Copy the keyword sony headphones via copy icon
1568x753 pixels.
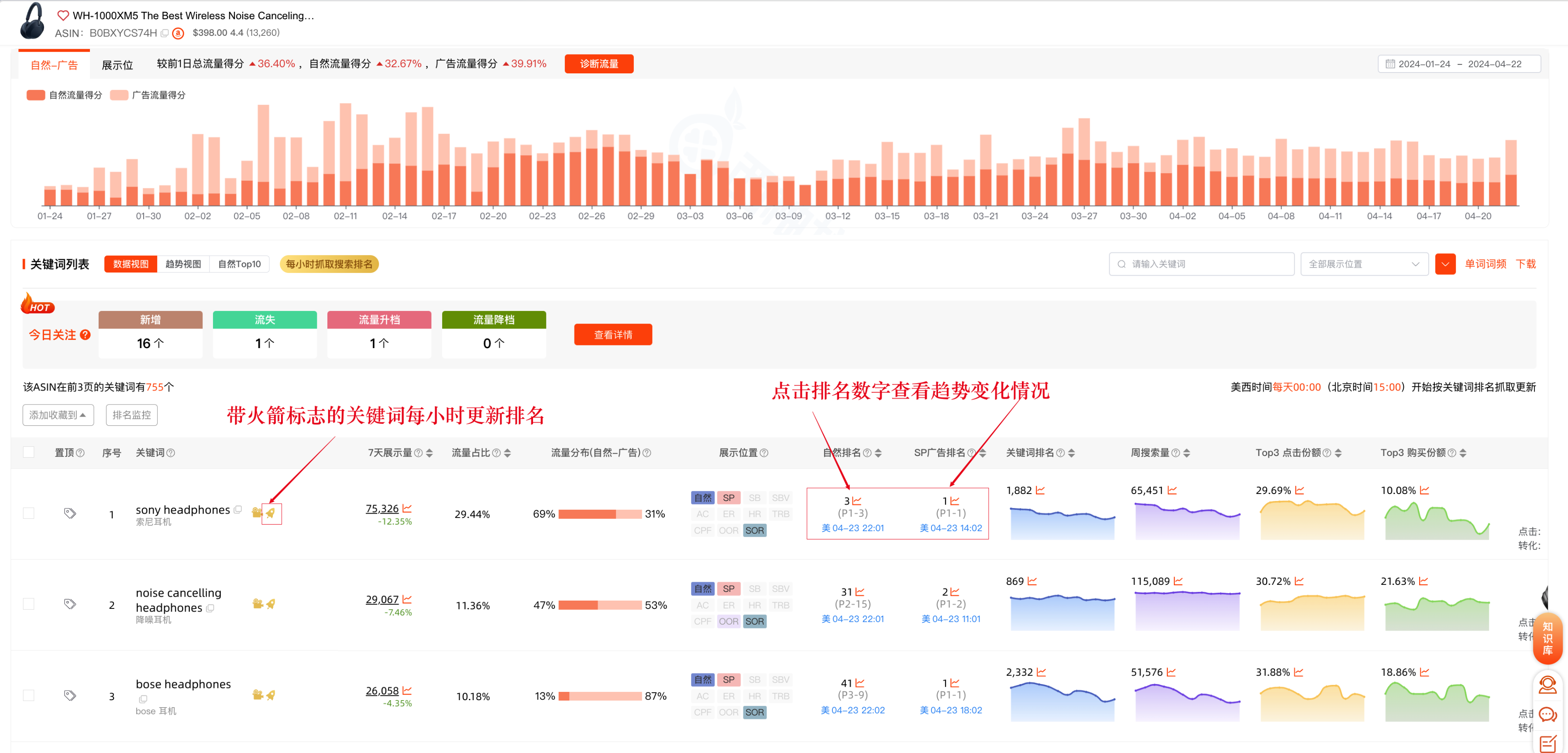point(238,509)
